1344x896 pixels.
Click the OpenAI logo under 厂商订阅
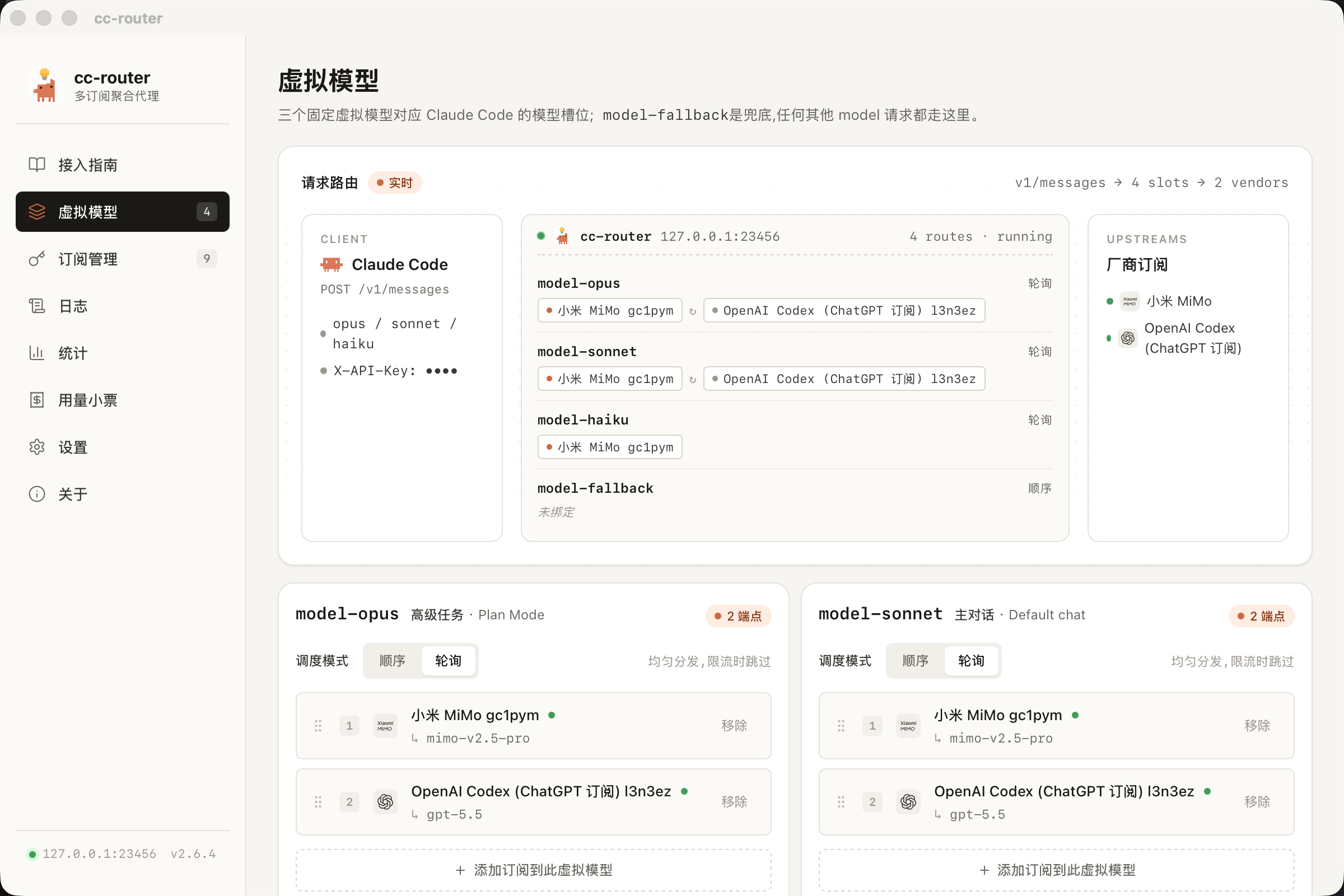pos(1127,338)
